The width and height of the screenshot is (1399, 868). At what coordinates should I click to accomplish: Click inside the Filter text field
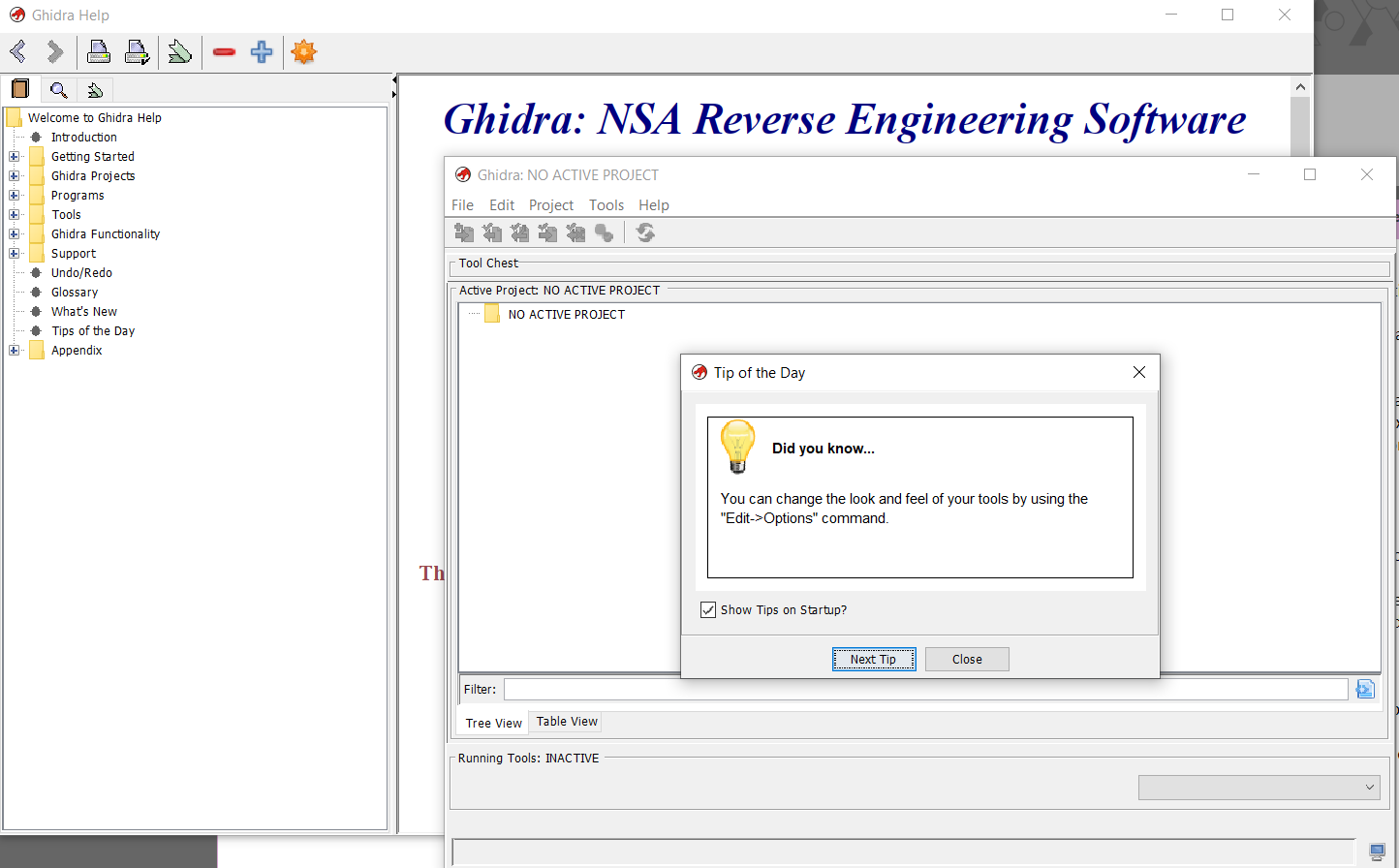pyautogui.click(x=925, y=689)
